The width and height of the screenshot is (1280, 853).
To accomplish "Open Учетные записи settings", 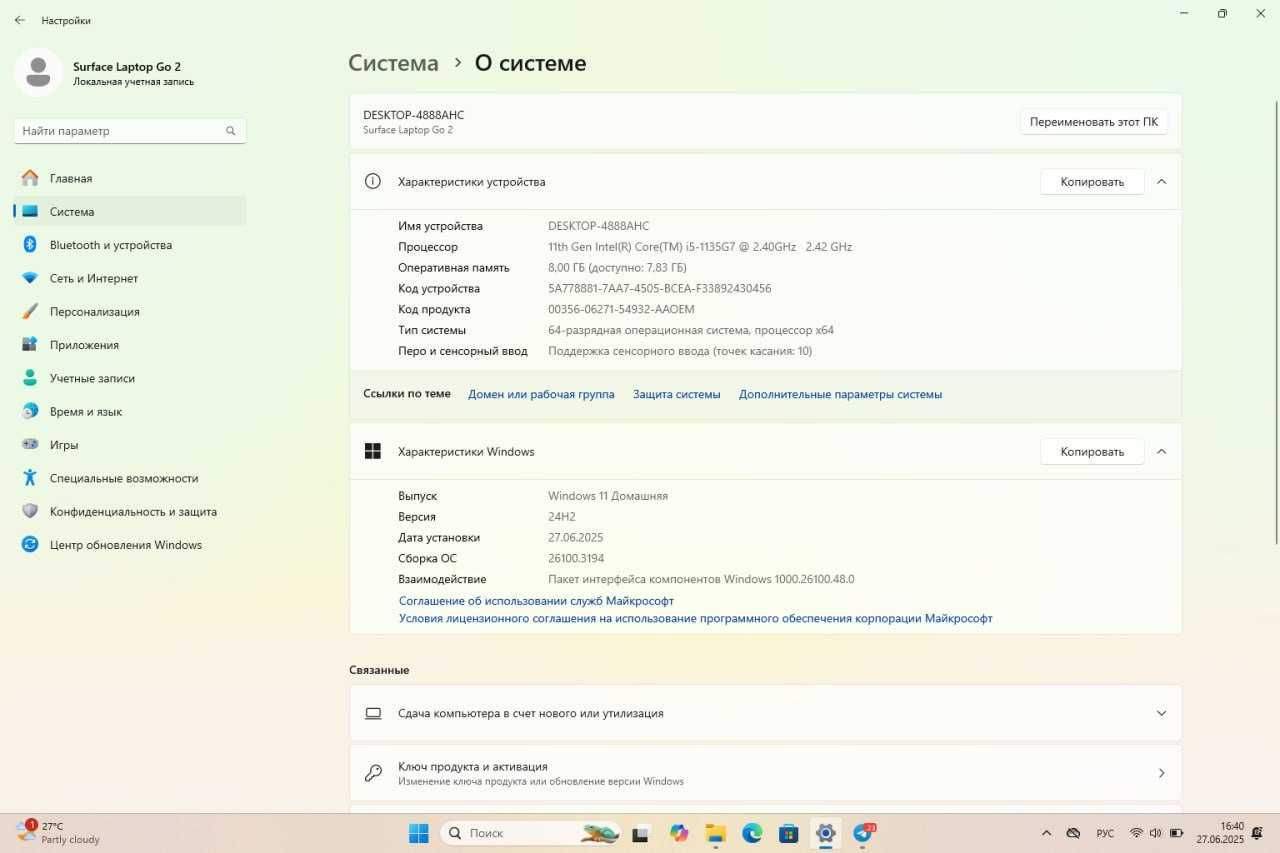I will tap(130, 378).
